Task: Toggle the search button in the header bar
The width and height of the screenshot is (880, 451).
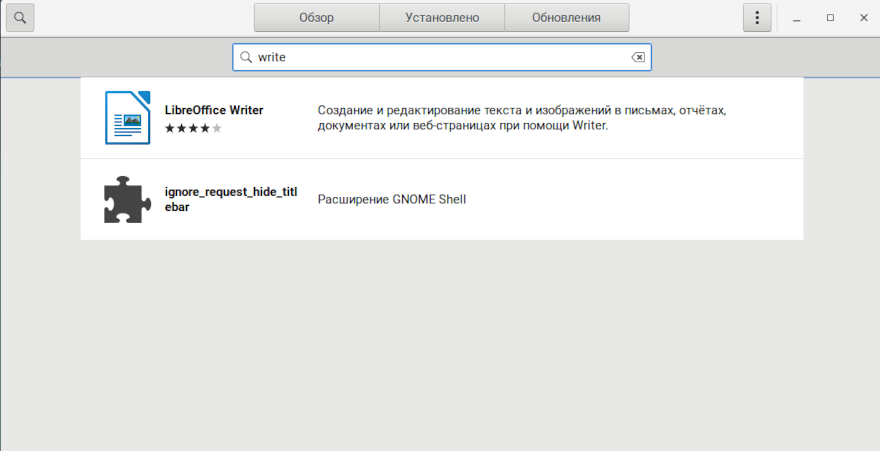Action: 21,18
